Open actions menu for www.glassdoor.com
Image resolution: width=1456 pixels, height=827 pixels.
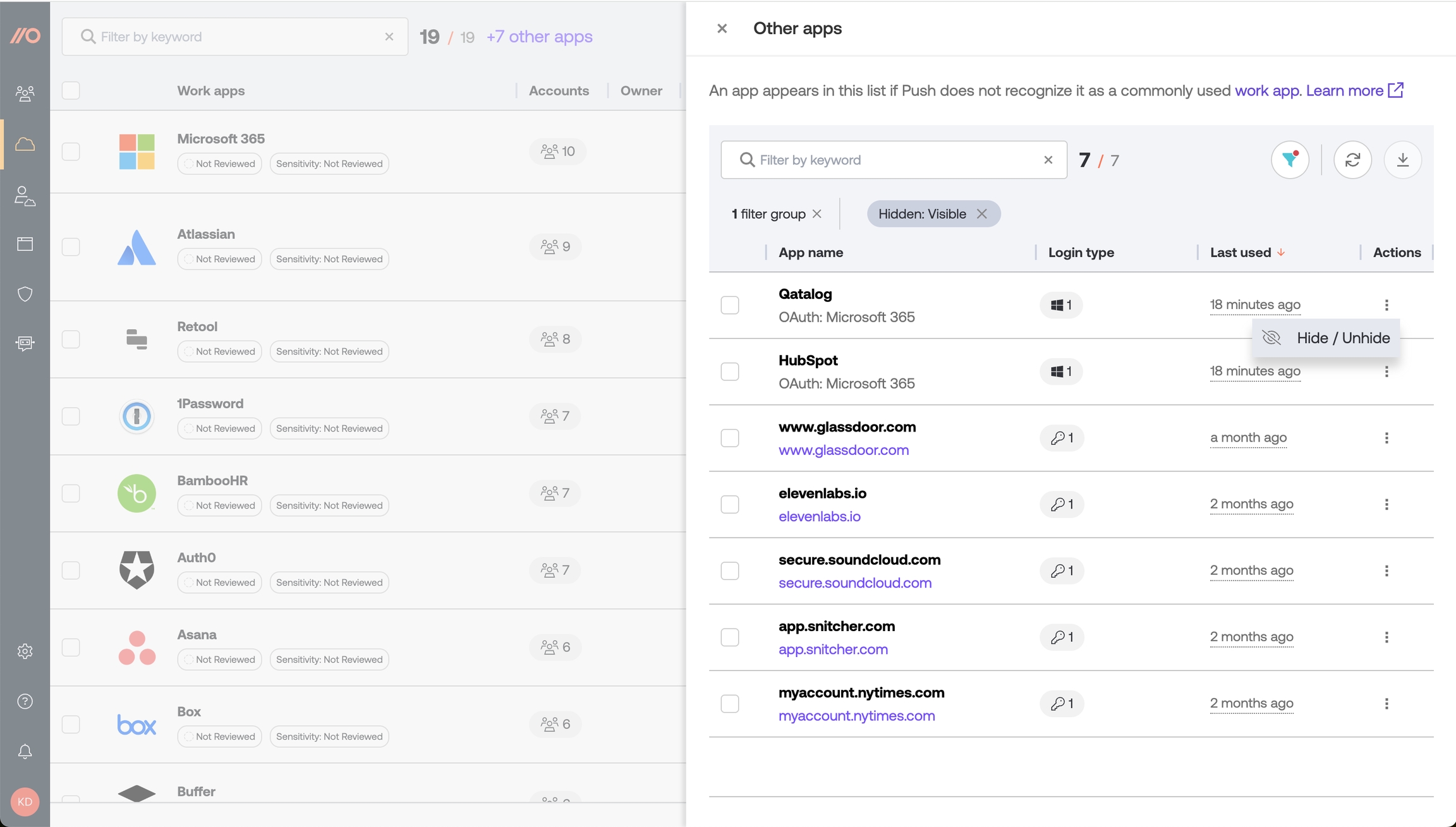[x=1386, y=438]
